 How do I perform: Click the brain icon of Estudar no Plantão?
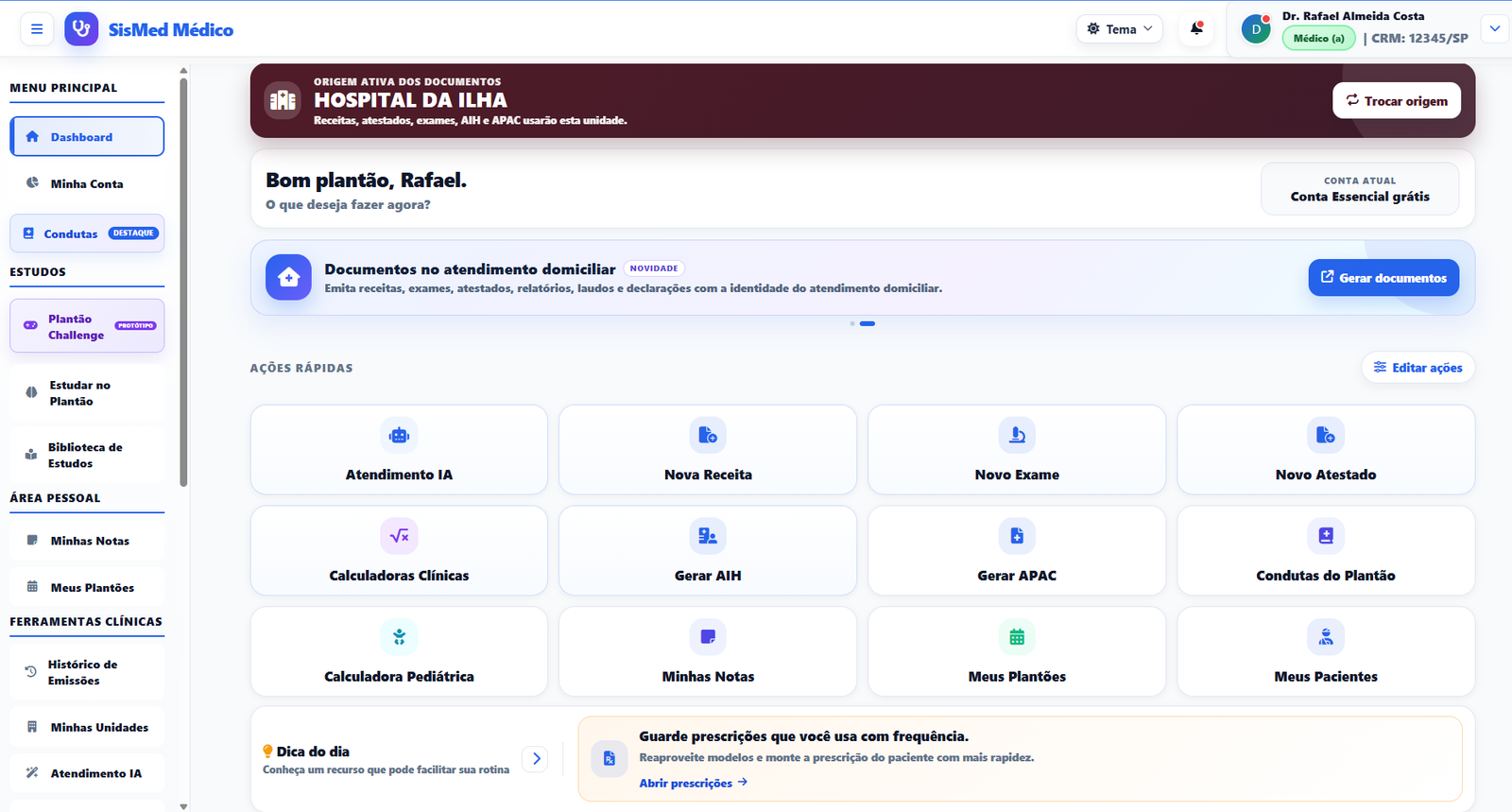(x=31, y=392)
